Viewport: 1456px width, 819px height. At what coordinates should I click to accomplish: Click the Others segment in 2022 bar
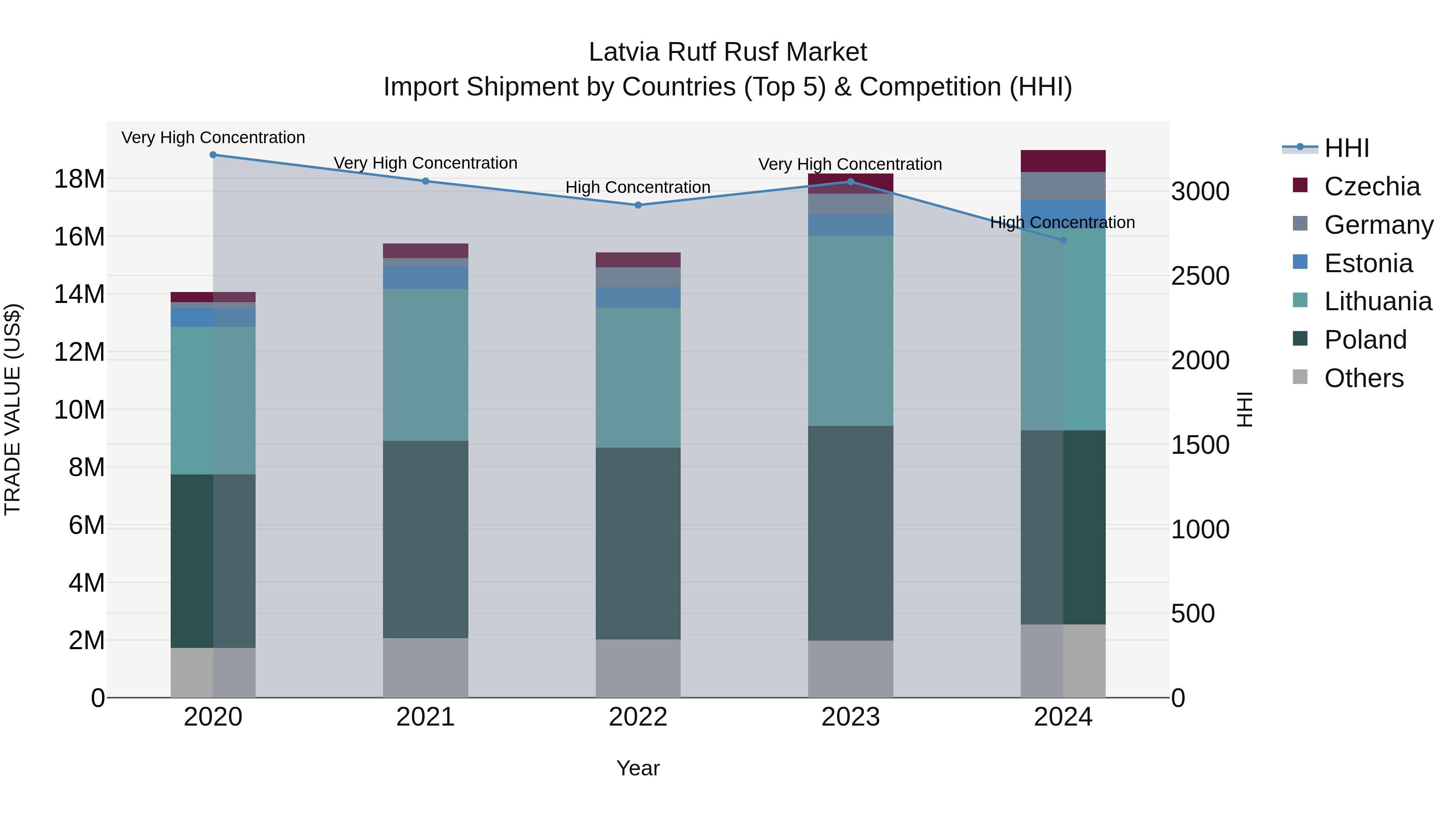coord(638,668)
